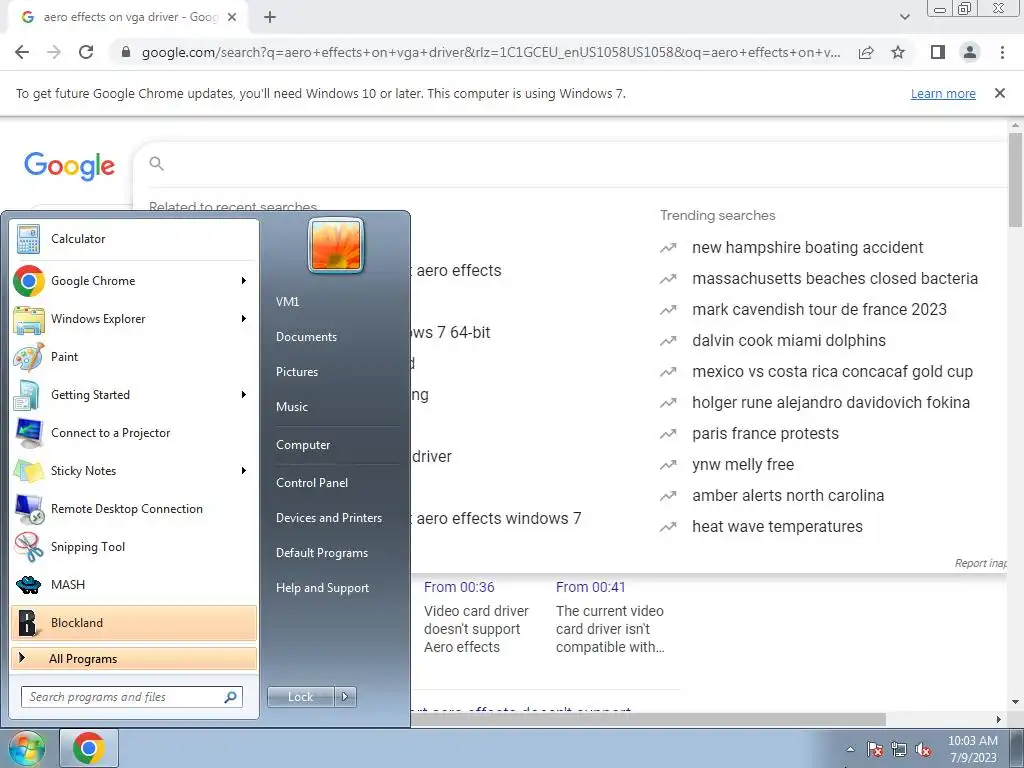Select trending search new hampshire boating accident
Screen dimensions: 1024x768
tap(807, 248)
